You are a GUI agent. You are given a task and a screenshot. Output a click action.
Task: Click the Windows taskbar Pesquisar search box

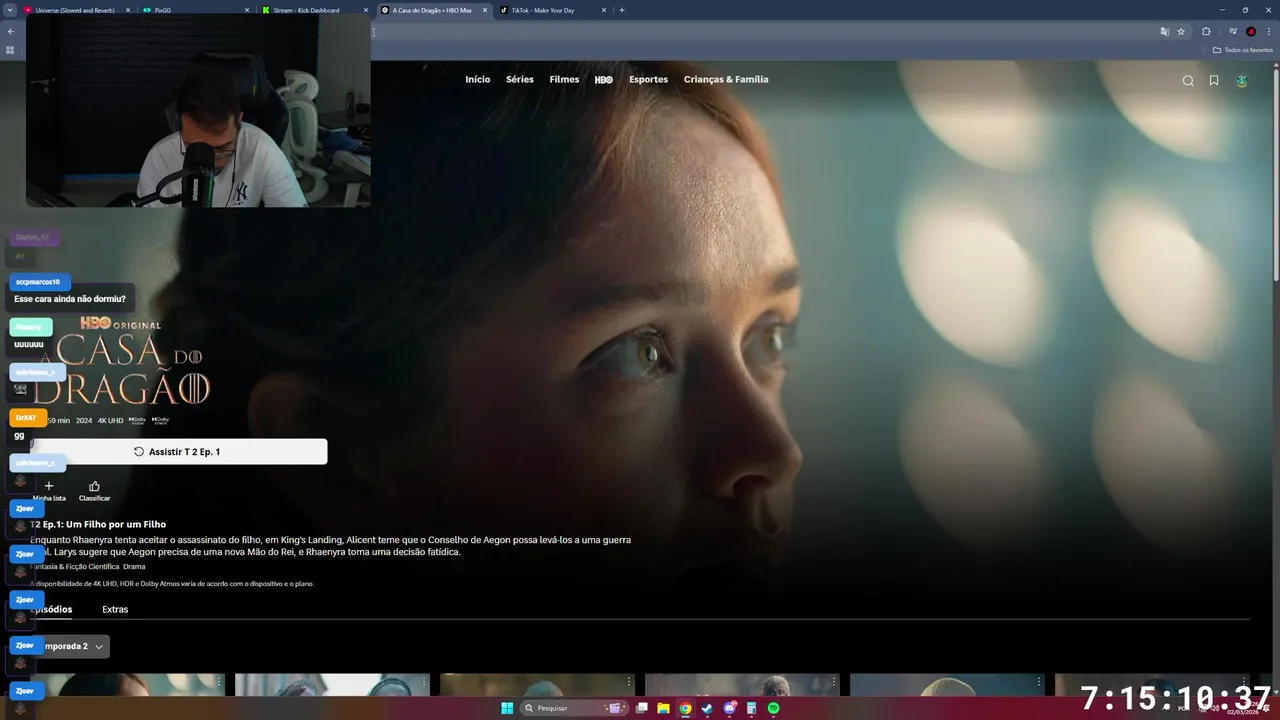(x=575, y=708)
